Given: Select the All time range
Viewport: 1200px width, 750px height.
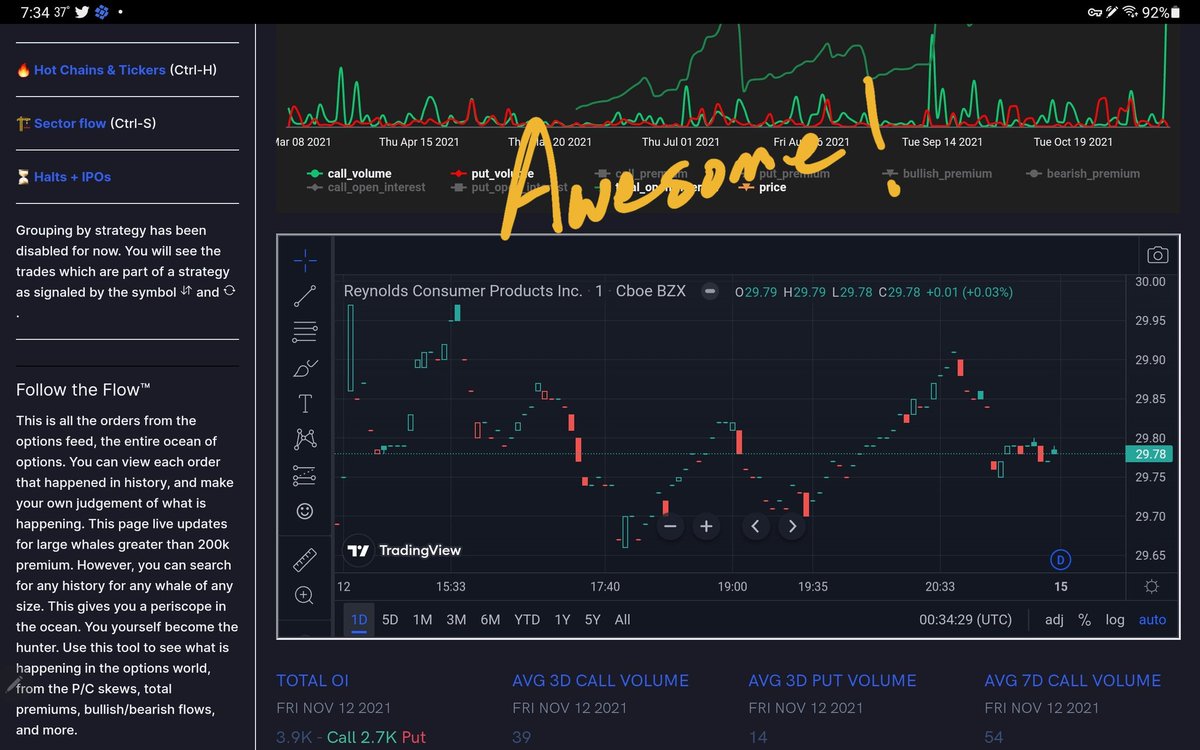Looking at the screenshot, I should [622, 619].
